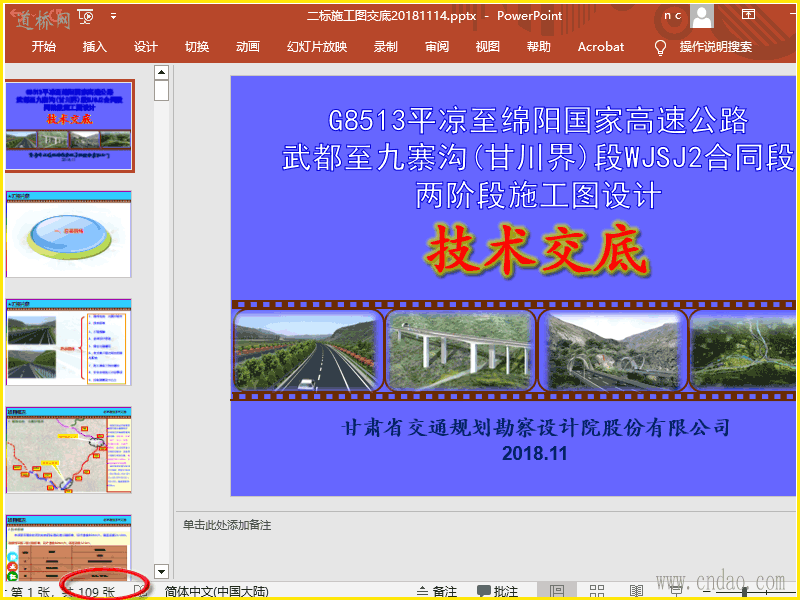Switch to the 切换 ribbon tab
The height and width of the screenshot is (600, 800).
[197, 47]
